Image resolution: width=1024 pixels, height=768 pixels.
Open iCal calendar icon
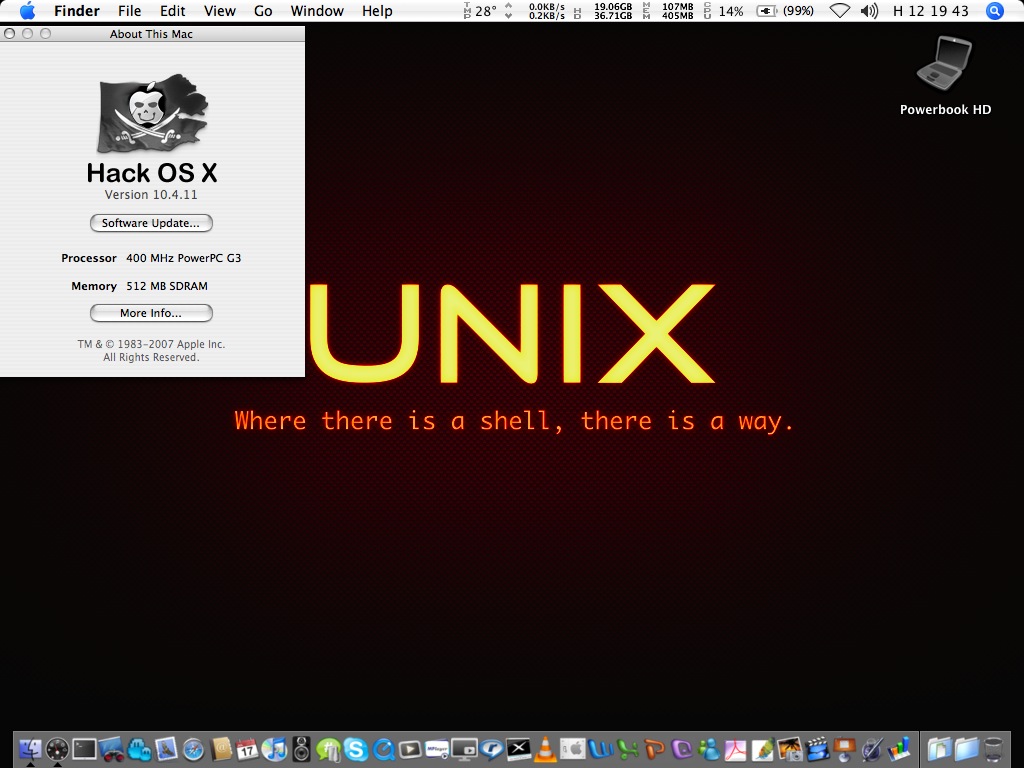[248, 749]
